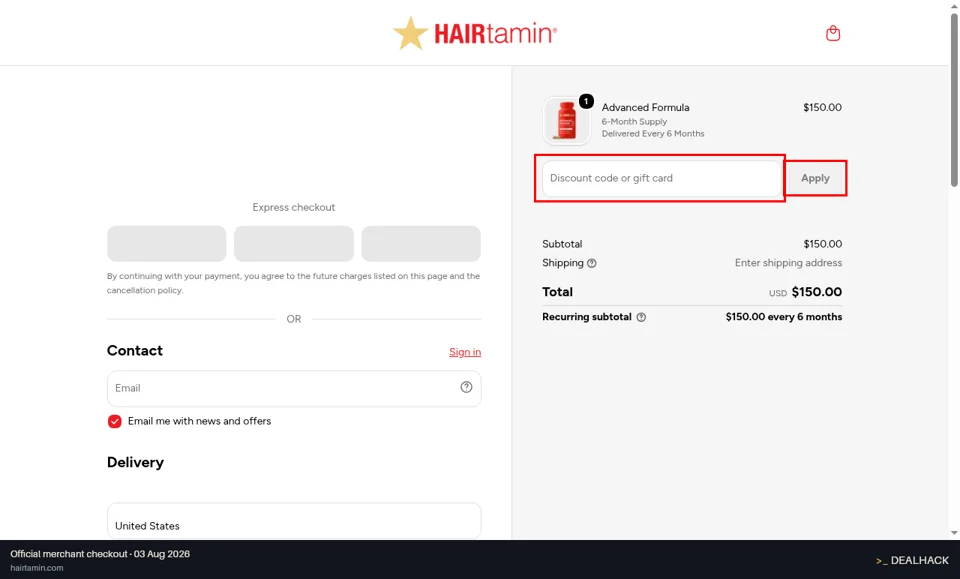960x579 pixels.
Task: Click the Sign in link
Action: point(465,352)
